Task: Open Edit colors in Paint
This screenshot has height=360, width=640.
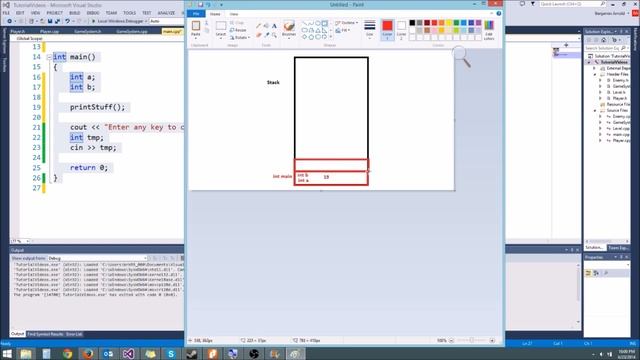Action: click(x=489, y=30)
